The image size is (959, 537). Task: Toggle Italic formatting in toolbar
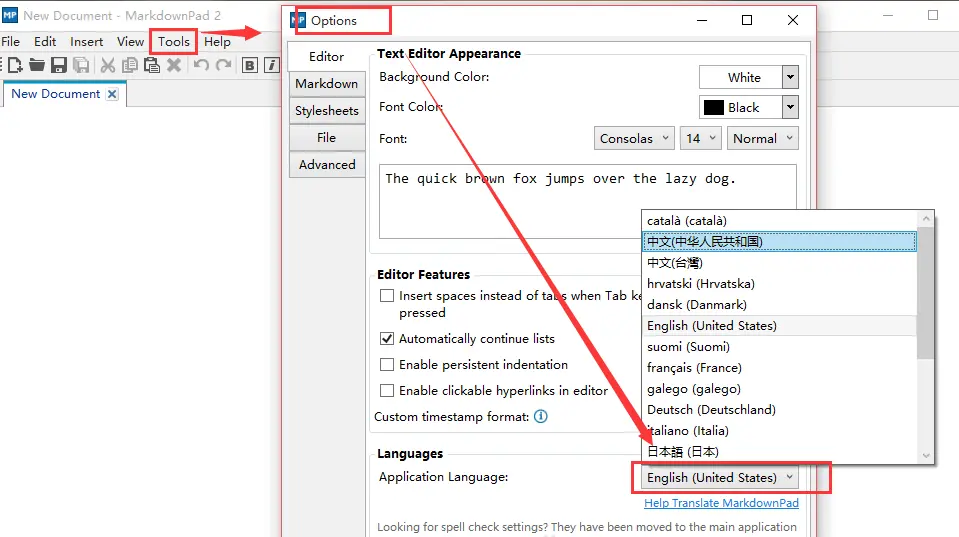pos(272,65)
